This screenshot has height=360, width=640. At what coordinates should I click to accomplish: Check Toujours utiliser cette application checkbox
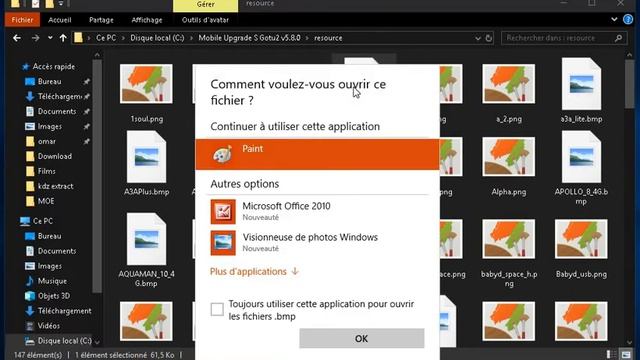217,309
